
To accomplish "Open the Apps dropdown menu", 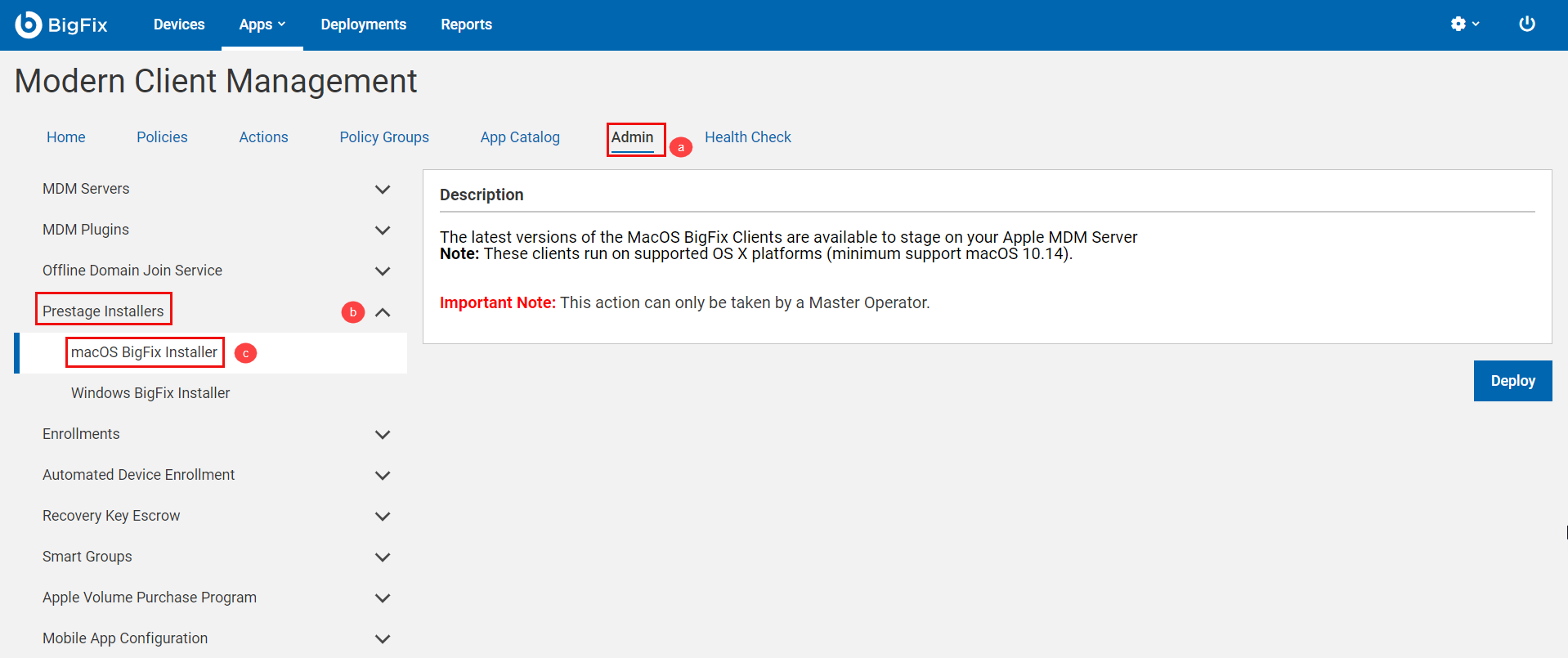I will pos(262,25).
